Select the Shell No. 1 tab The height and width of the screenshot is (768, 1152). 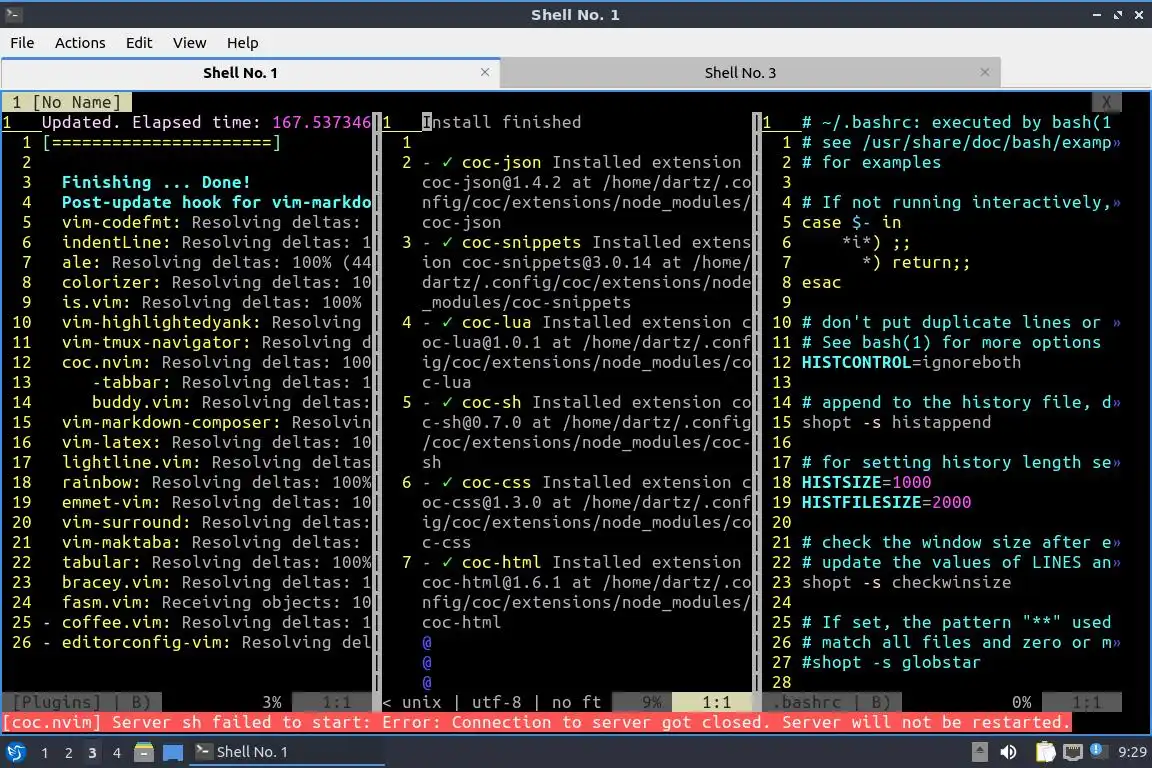pyautogui.click(x=250, y=73)
